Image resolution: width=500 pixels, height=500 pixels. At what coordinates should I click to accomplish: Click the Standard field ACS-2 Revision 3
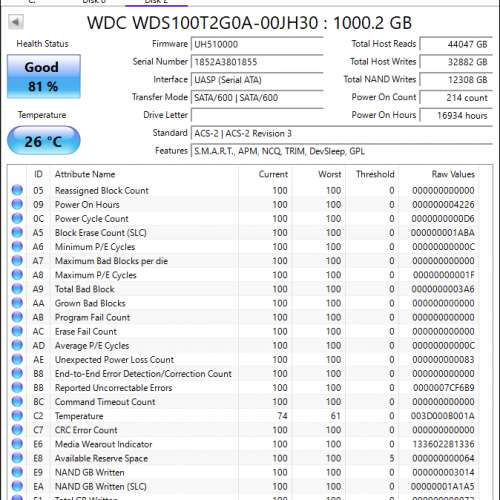(x=342, y=133)
